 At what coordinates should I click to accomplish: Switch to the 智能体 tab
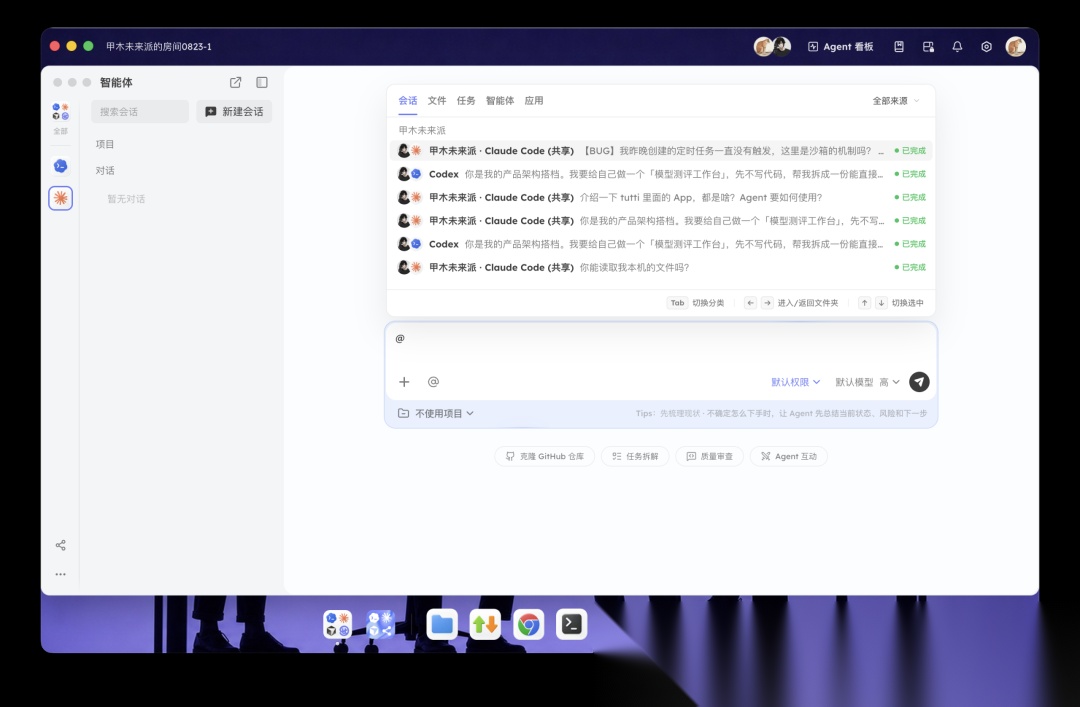[x=499, y=101]
